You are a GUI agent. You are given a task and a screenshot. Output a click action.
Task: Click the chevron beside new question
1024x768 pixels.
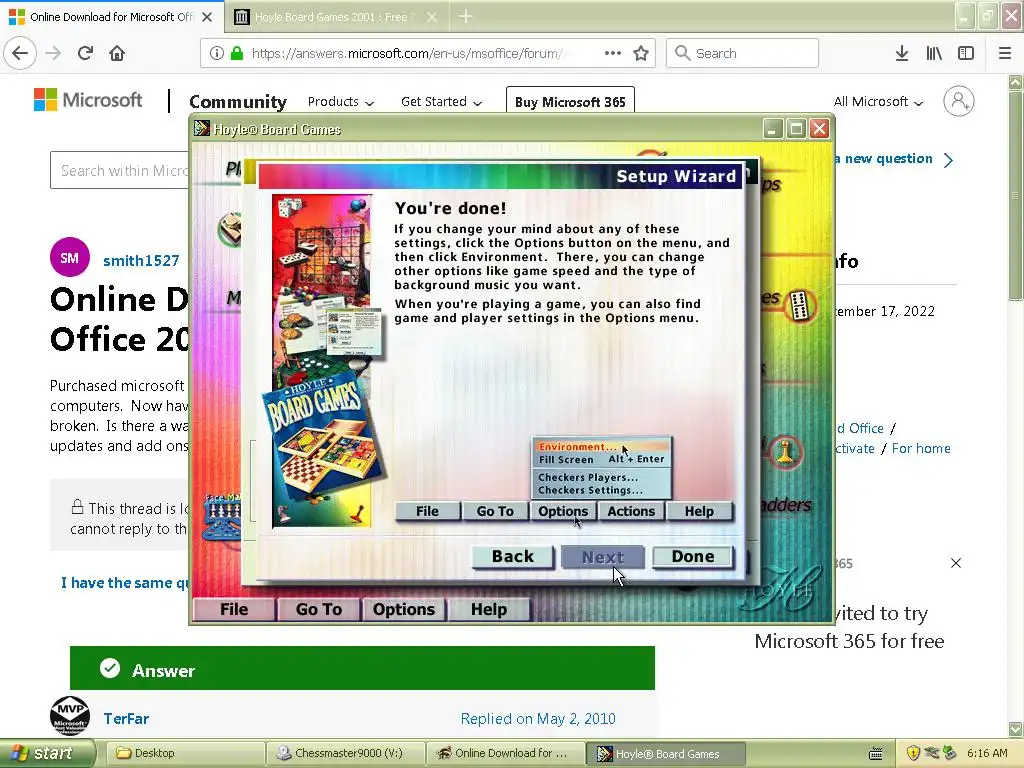[949, 160]
